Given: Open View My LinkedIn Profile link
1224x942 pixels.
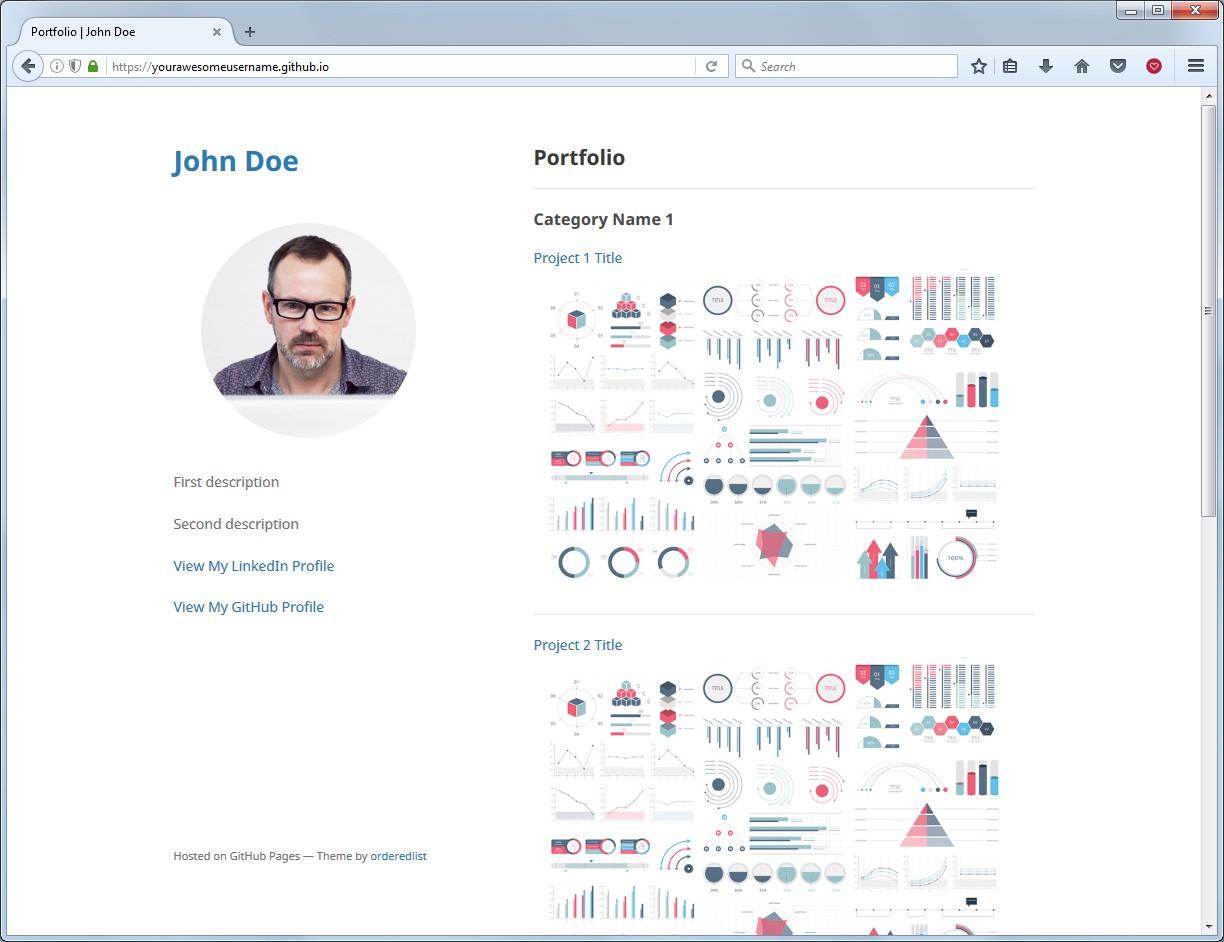Looking at the screenshot, I should pyautogui.click(x=253, y=566).
